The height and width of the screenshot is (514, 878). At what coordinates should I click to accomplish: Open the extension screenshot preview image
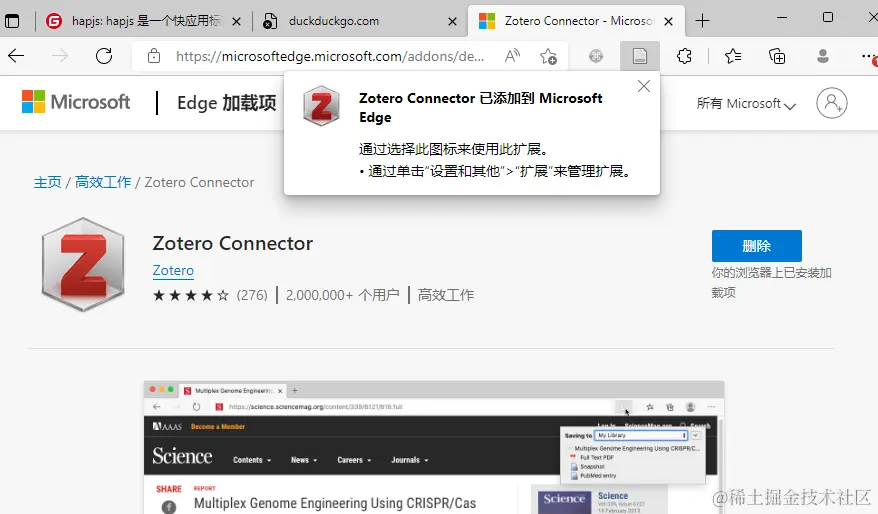[434, 447]
